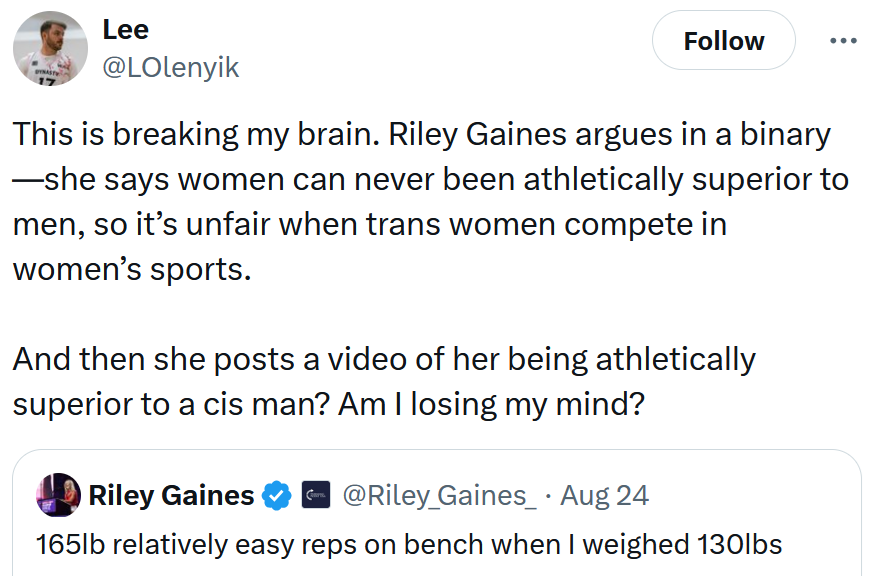Screen dimensions: 873x576
Task: Open the more options menu on Lee's tweet
Action: point(845,40)
